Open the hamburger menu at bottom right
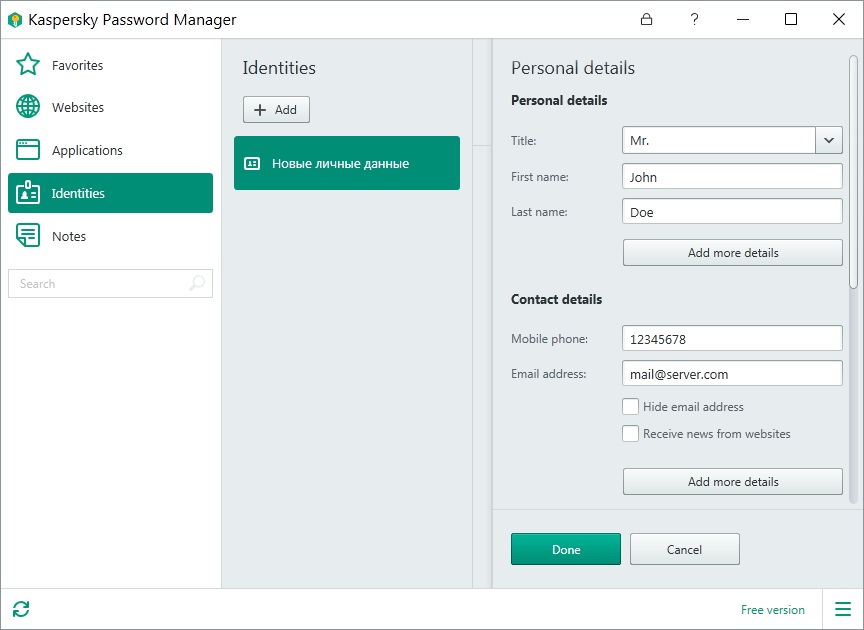Image resolution: width=864 pixels, height=630 pixels. (842, 609)
